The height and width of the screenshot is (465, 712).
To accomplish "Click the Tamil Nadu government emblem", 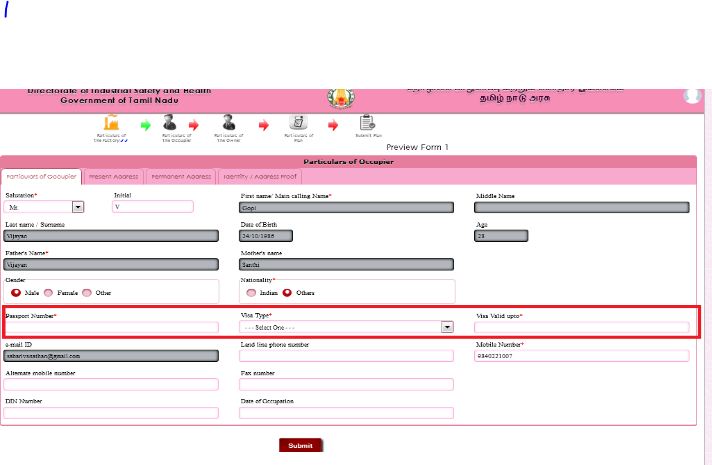I will click(x=341, y=98).
